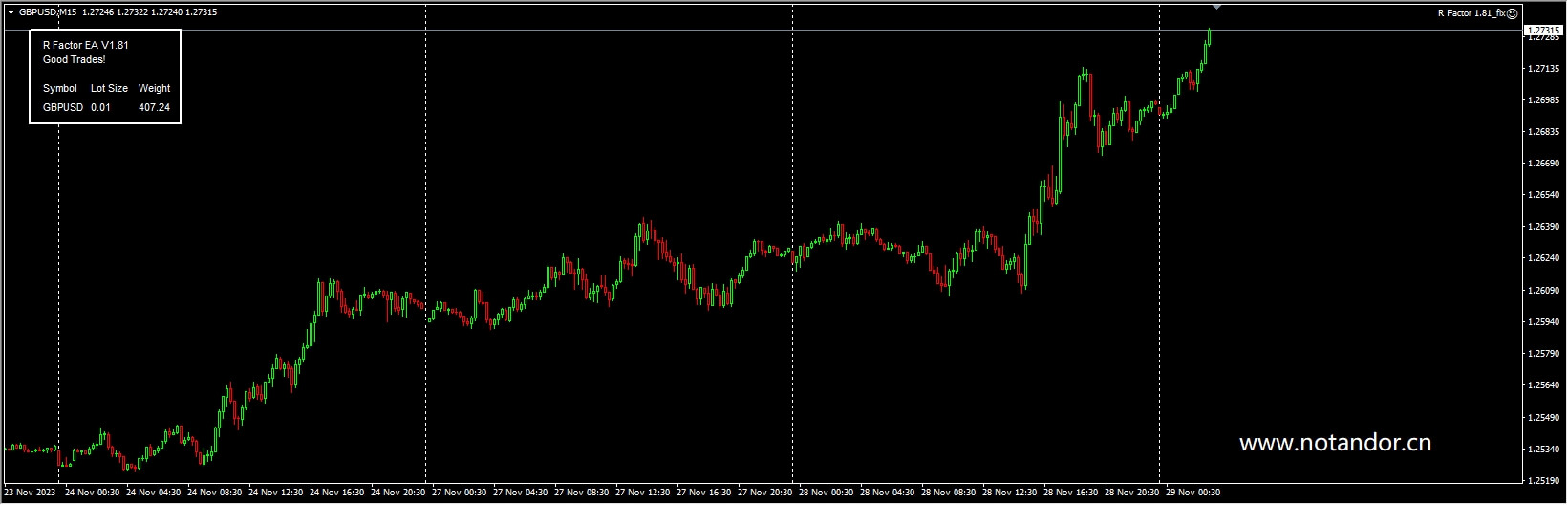Click the 0.01 lot size value
1568x505 pixels.
(101, 107)
